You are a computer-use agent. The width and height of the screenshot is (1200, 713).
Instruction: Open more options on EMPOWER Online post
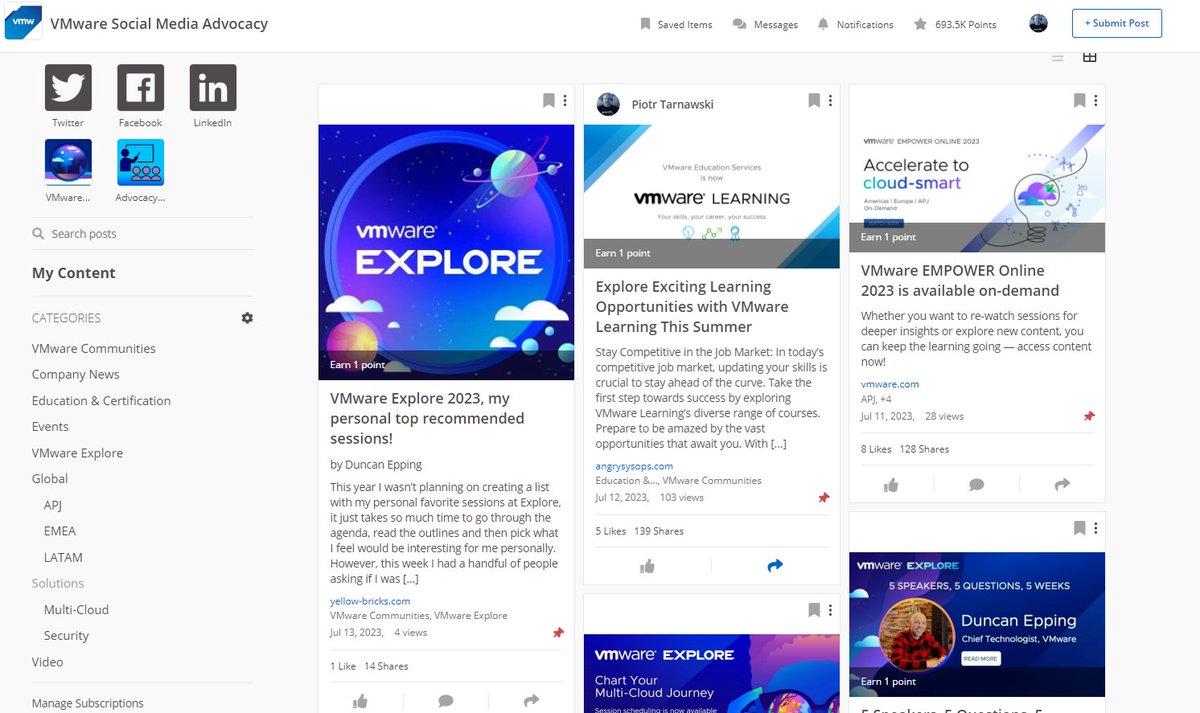[1095, 101]
